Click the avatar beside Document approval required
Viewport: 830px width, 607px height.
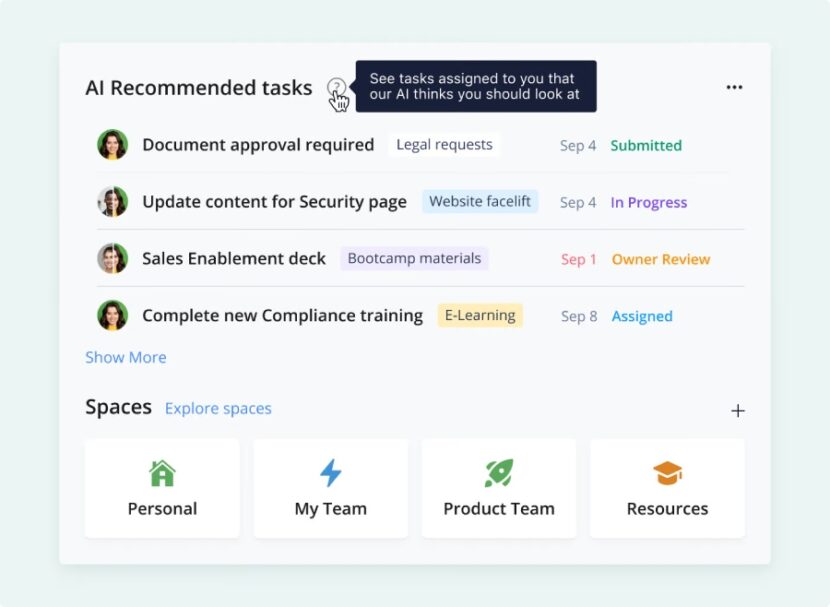(113, 144)
